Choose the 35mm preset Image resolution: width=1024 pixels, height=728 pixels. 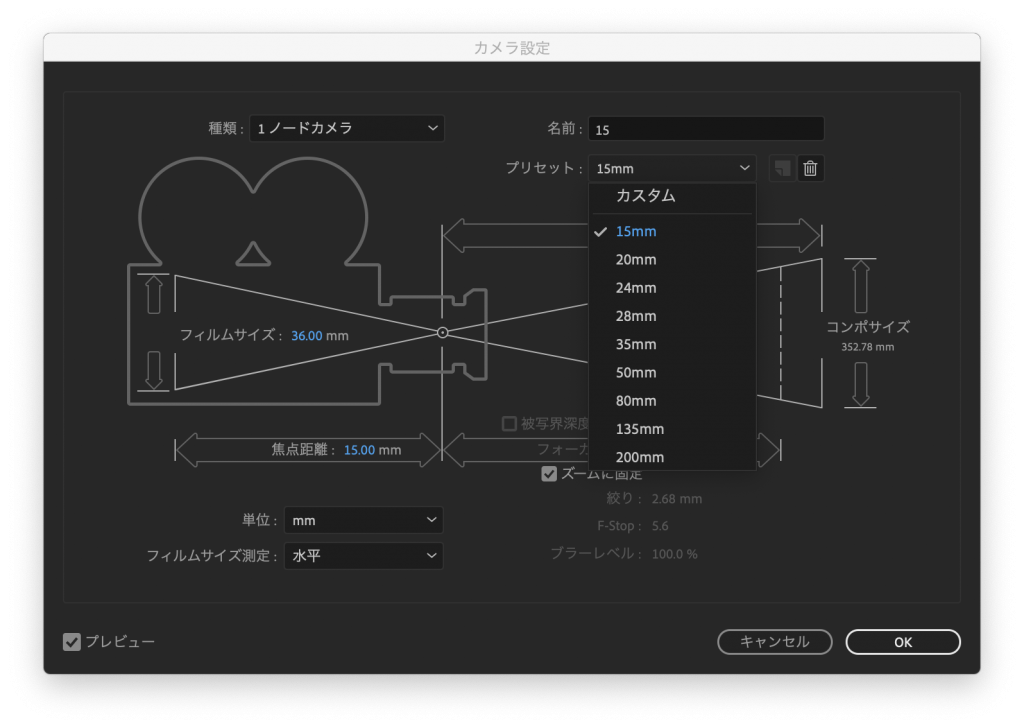pyautogui.click(x=672, y=344)
